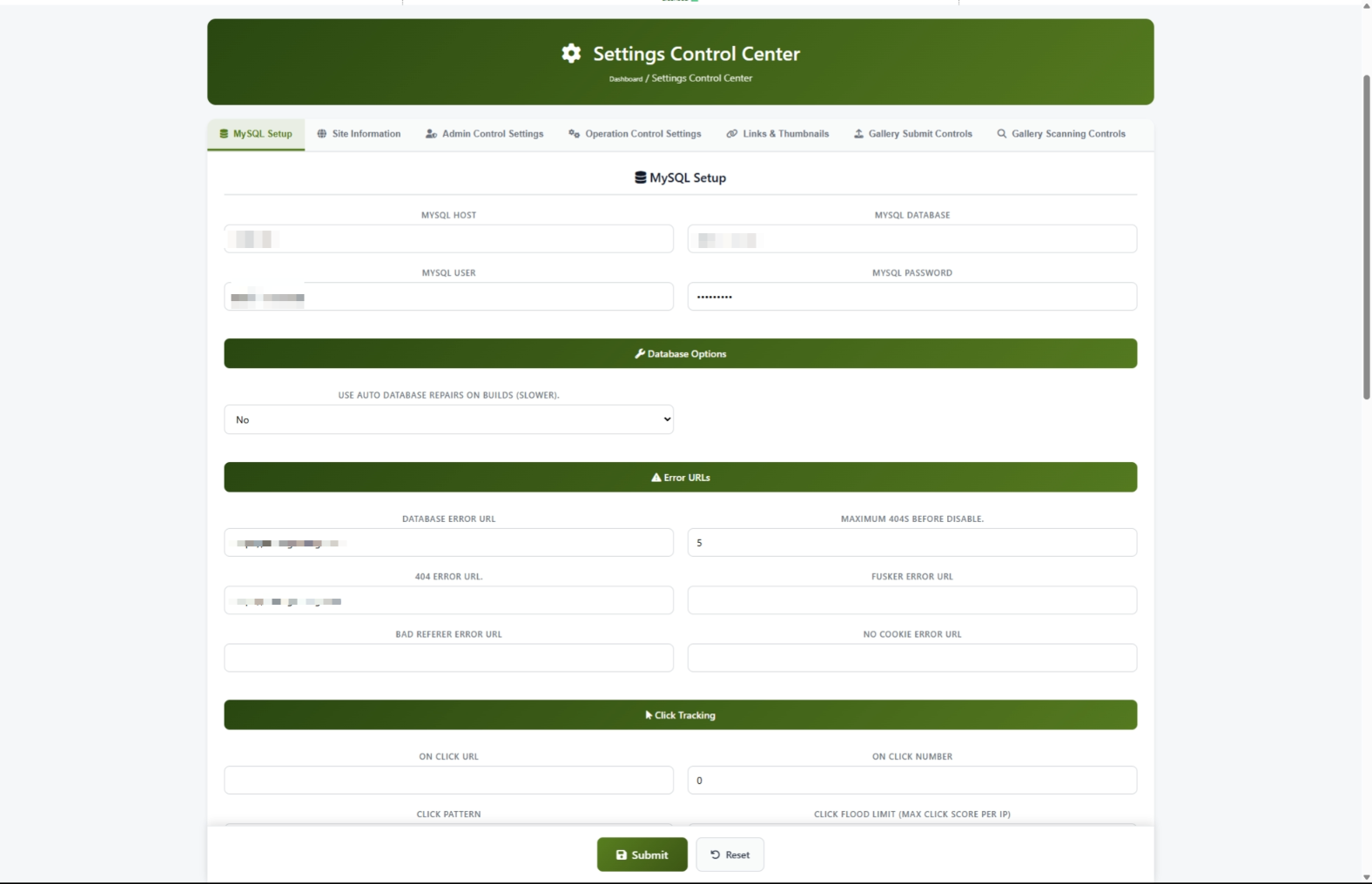The width and height of the screenshot is (1372, 884).
Task: Open the Links & Thumbnails tab
Action: pos(785,134)
